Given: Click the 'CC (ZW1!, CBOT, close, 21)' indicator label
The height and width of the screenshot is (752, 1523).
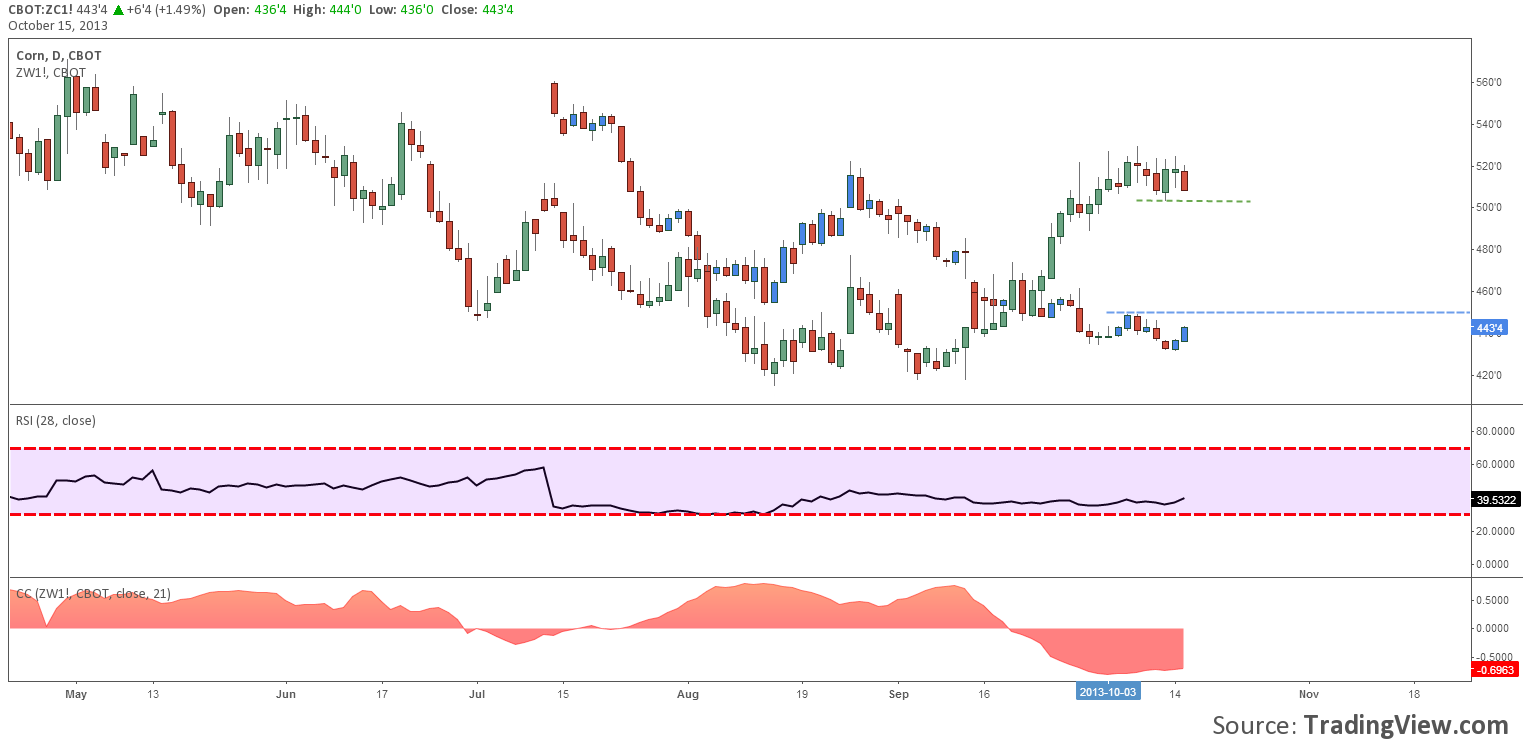Looking at the screenshot, I should click(x=93, y=593).
